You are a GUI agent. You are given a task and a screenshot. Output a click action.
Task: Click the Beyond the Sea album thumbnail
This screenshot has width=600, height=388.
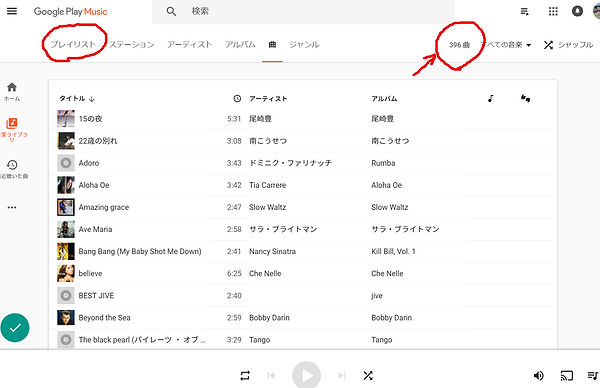(x=66, y=318)
